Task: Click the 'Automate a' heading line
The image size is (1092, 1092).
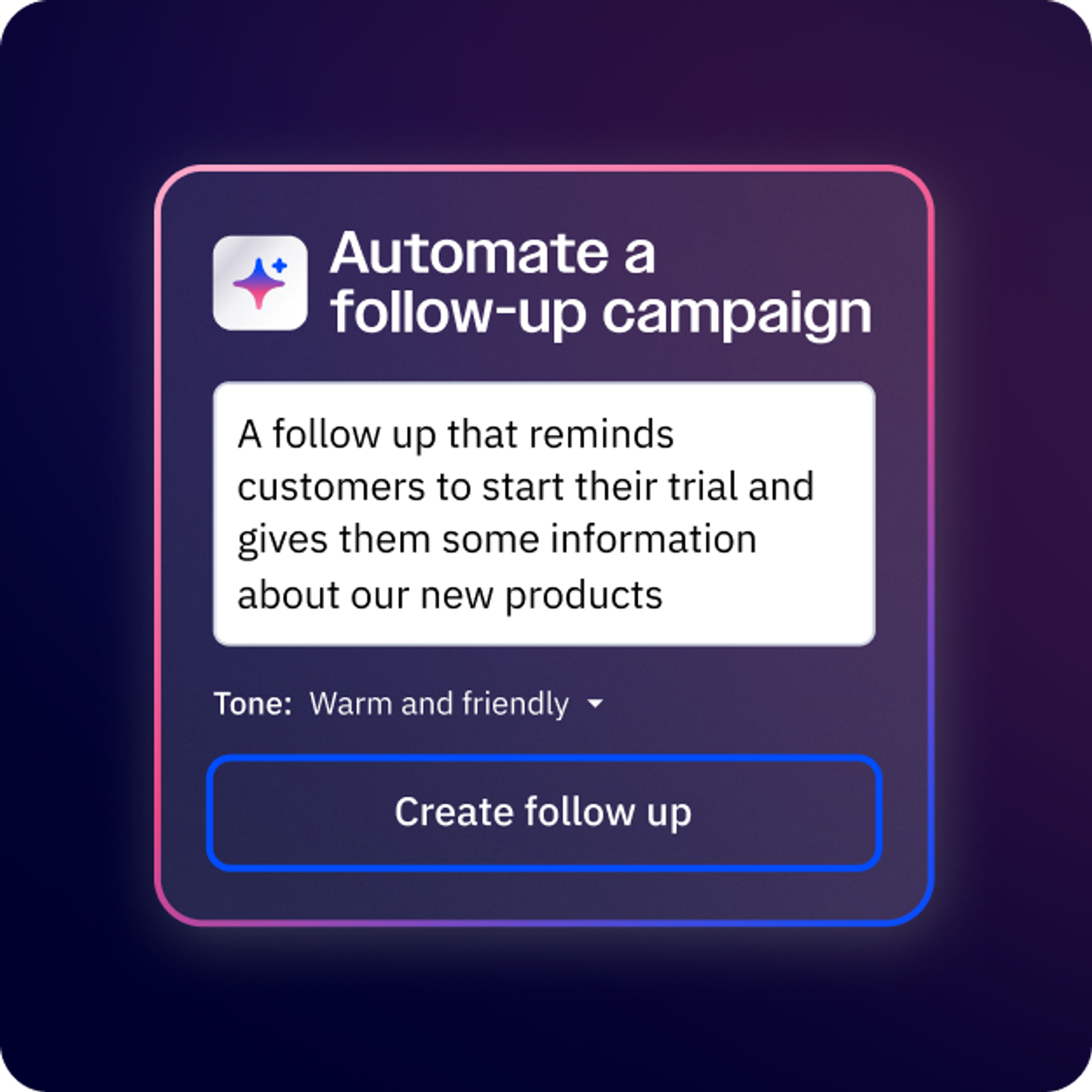Action: (492, 253)
